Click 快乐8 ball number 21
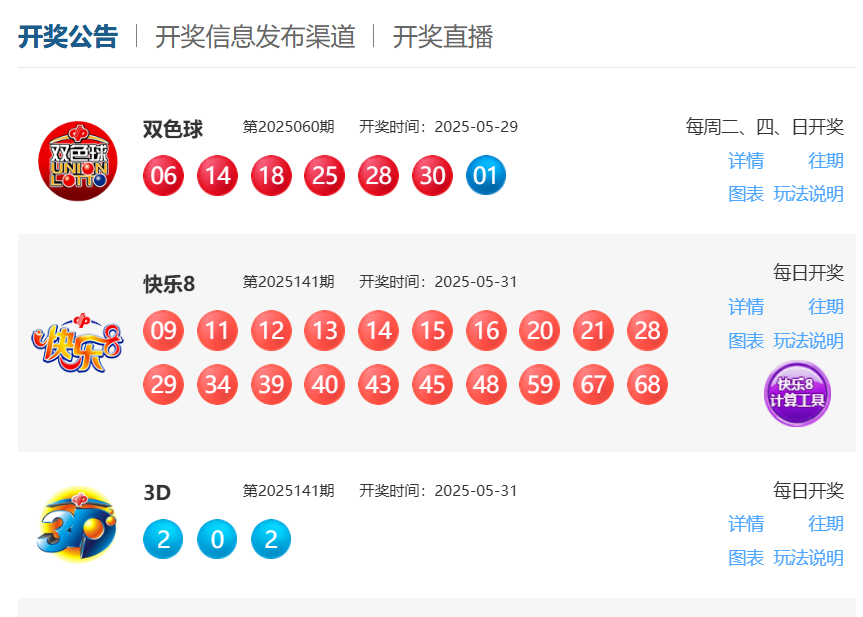Screen dimensions: 863x617 point(593,331)
